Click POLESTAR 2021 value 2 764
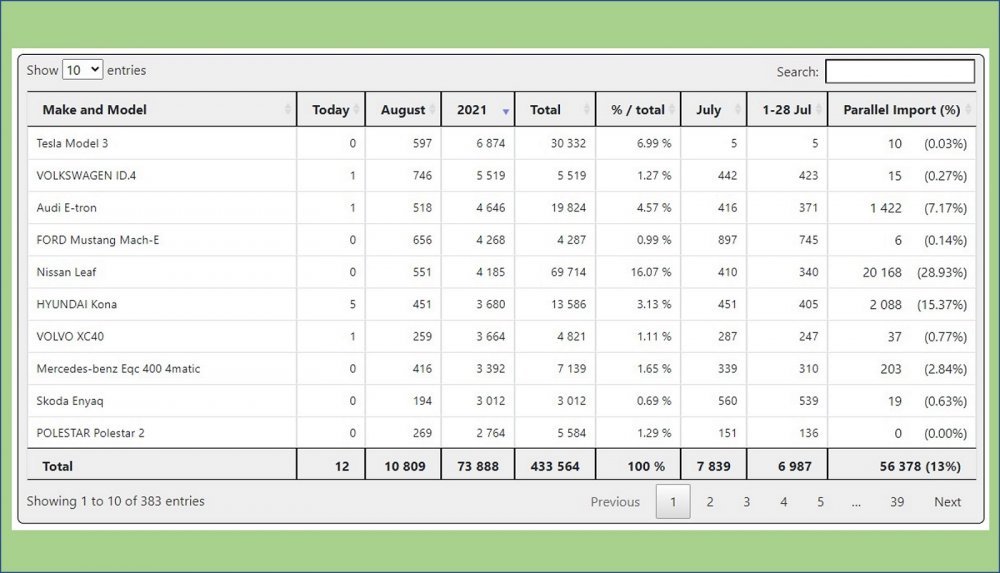The image size is (1000, 573). click(x=490, y=433)
